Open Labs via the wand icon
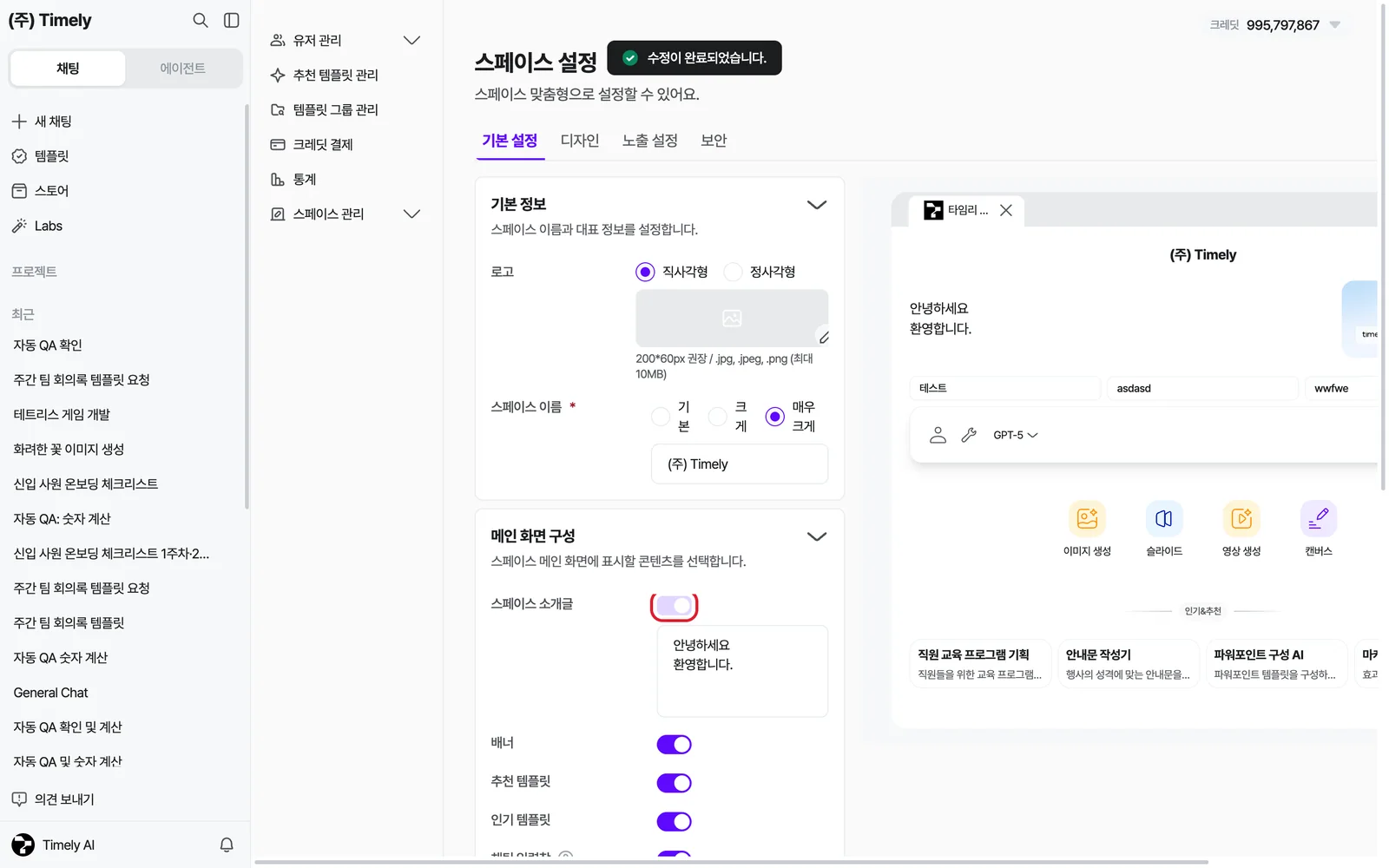This screenshot has height=868, width=1389. point(19,226)
